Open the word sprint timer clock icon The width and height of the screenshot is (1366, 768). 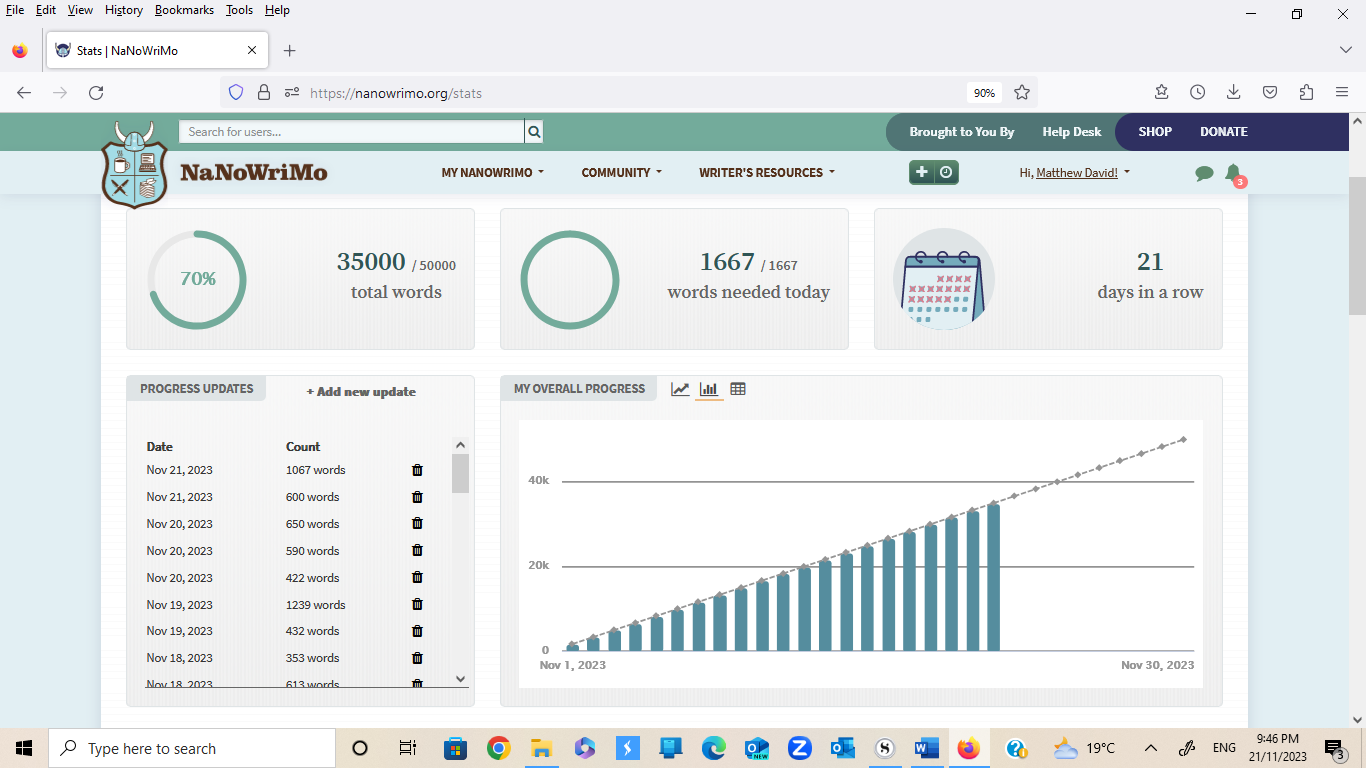click(x=946, y=172)
